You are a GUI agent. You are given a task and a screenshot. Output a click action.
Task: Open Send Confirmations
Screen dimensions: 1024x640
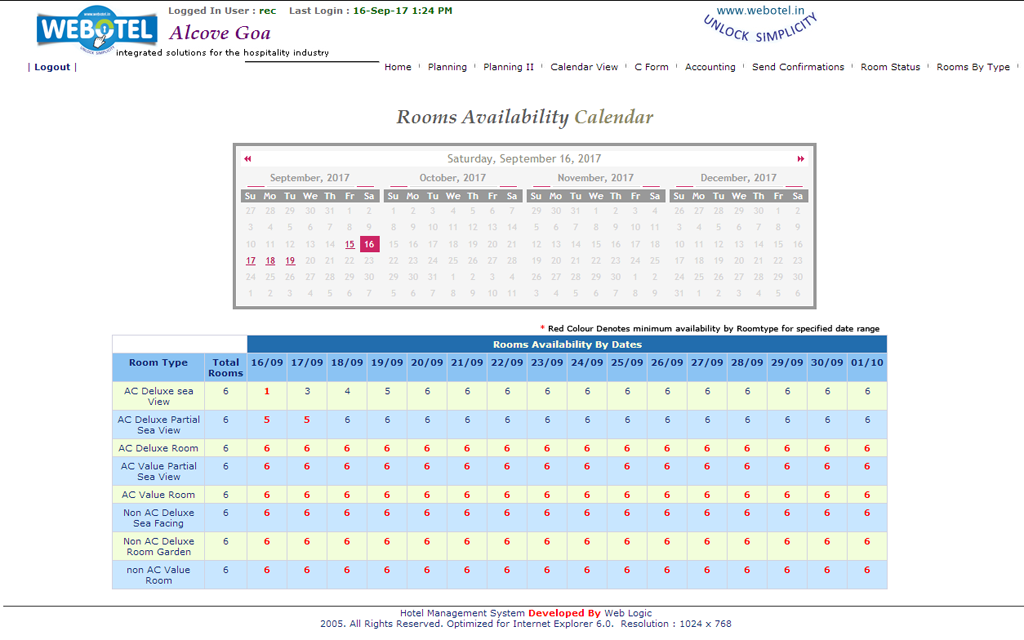(798, 67)
